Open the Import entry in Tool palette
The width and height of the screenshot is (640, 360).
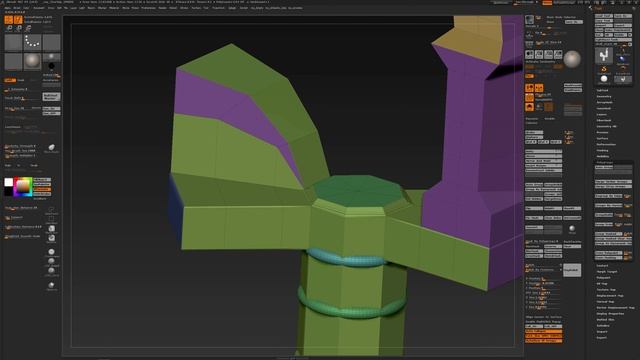point(602,332)
